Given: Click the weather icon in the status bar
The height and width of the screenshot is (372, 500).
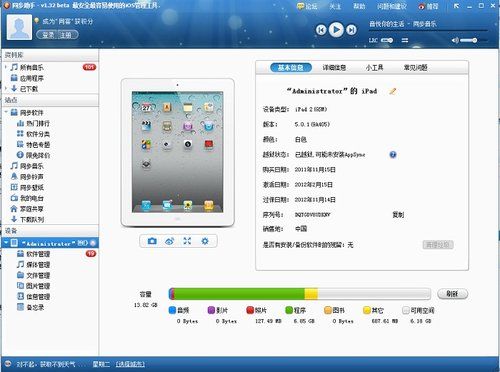Looking at the screenshot, I should 8,364.
